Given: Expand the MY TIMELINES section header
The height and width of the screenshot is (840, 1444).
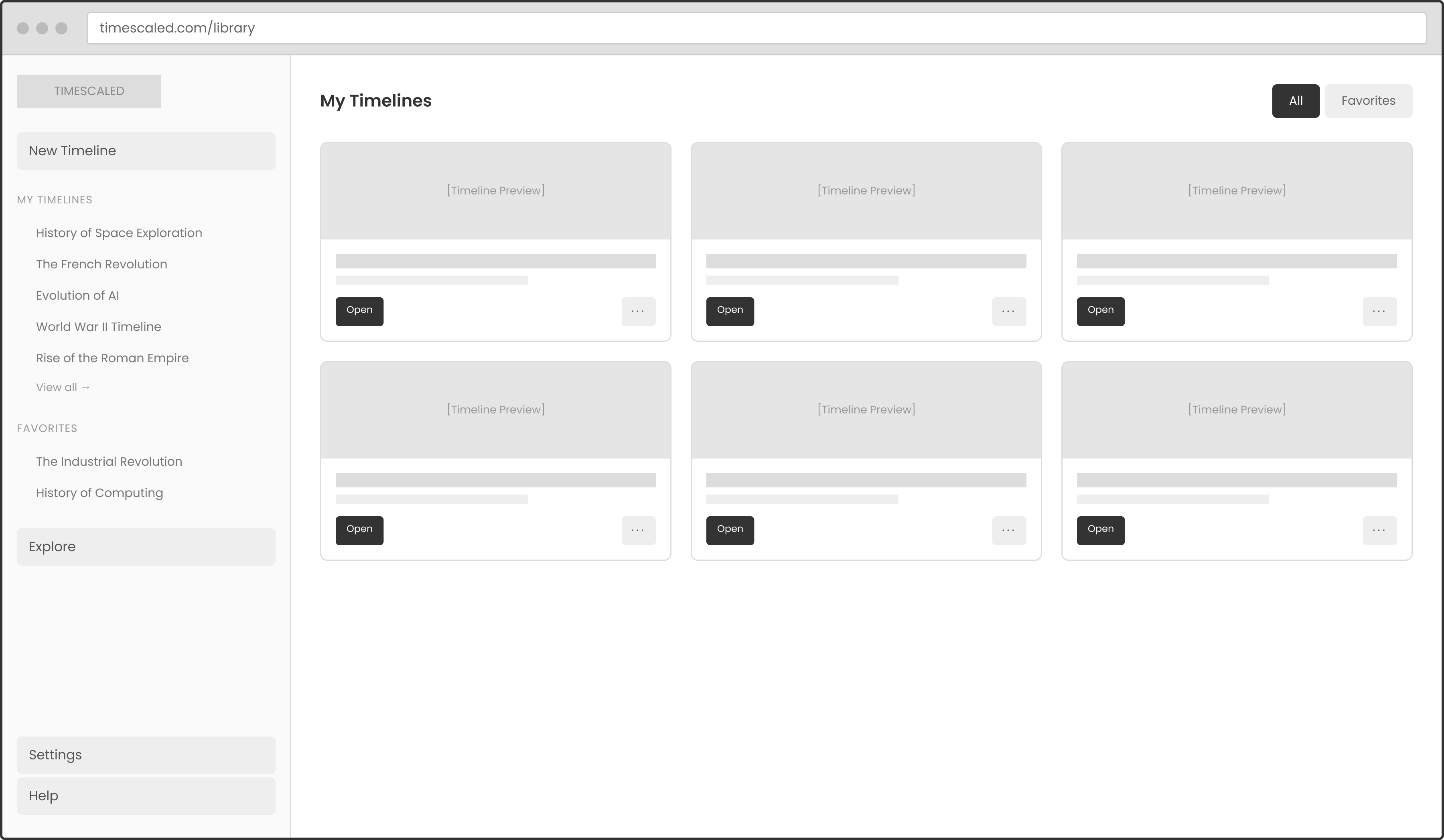Looking at the screenshot, I should coord(55,199).
